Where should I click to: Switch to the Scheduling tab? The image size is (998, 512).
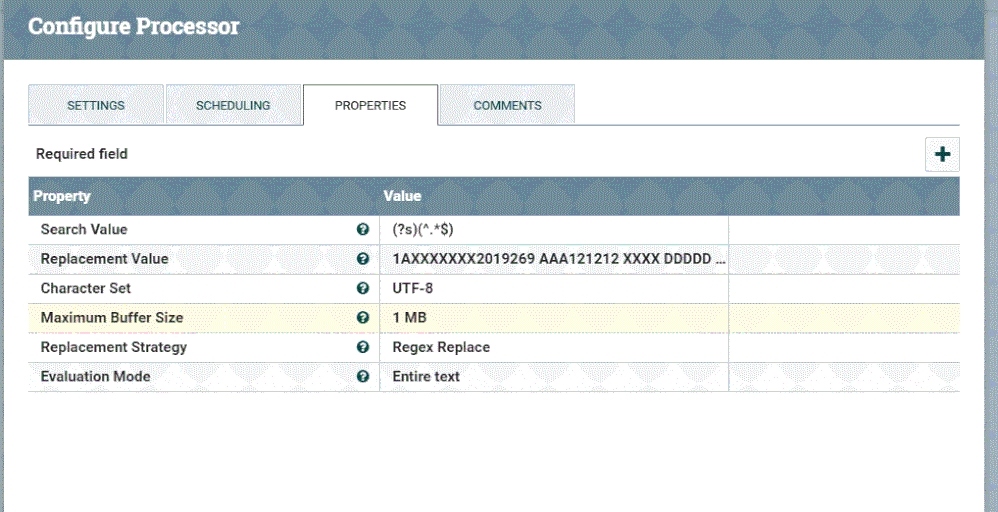click(233, 105)
